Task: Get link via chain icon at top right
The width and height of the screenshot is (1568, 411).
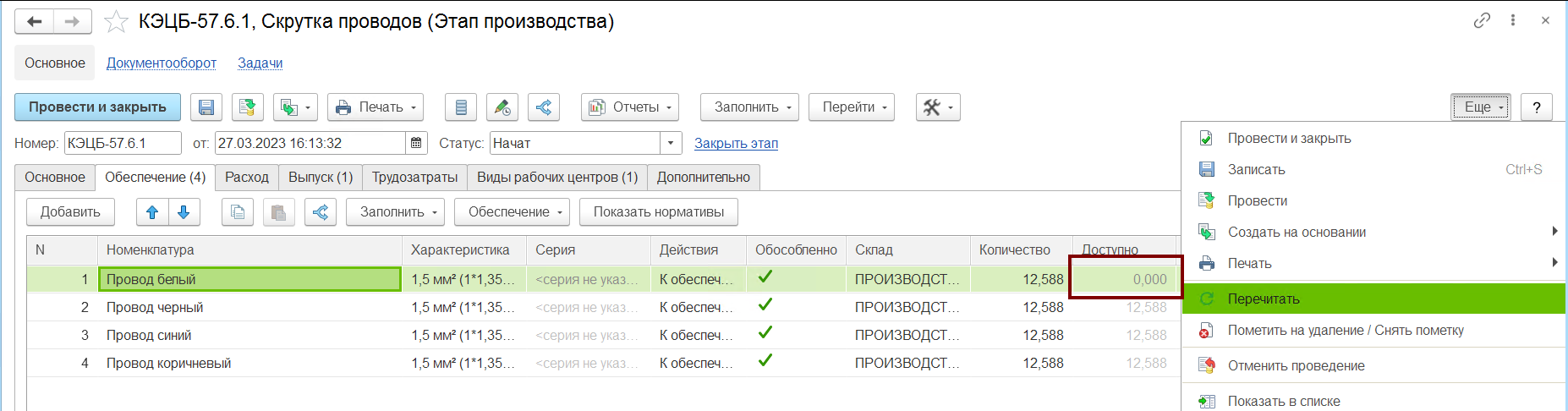Action: (x=1482, y=21)
